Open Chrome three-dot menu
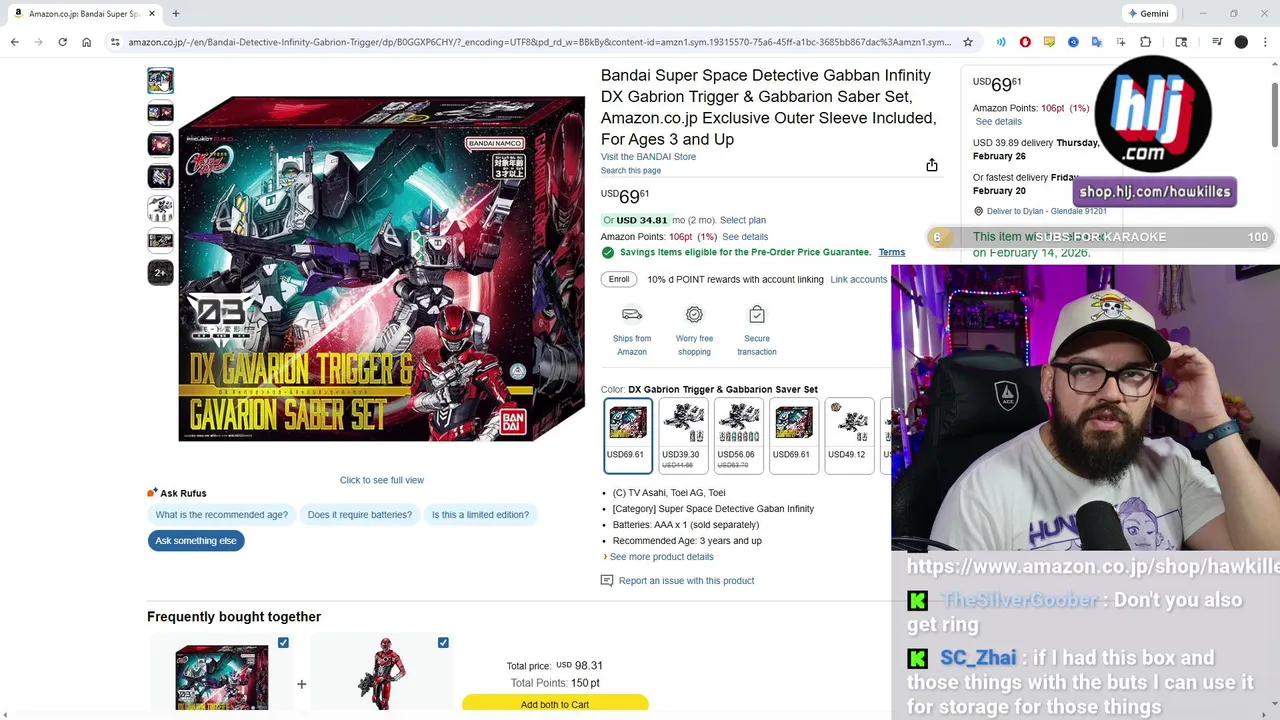This screenshot has height=720, width=1280. click(1265, 42)
